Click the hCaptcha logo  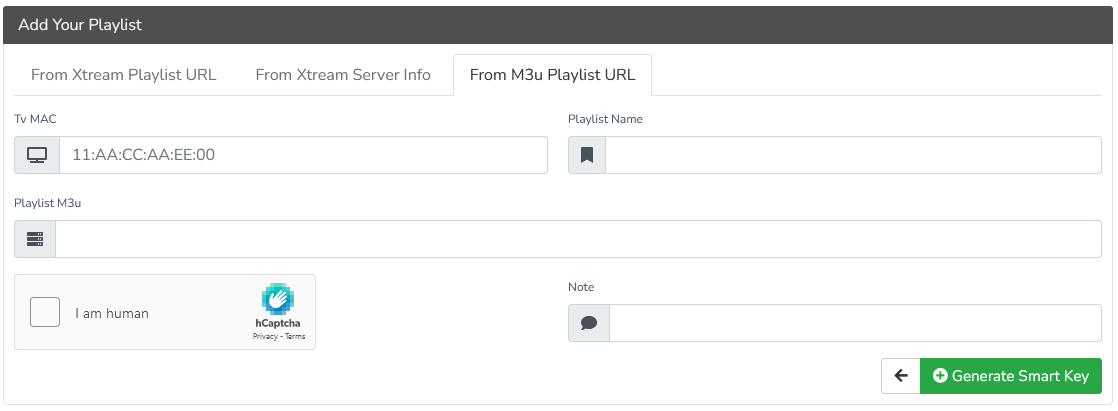tap(278, 299)
